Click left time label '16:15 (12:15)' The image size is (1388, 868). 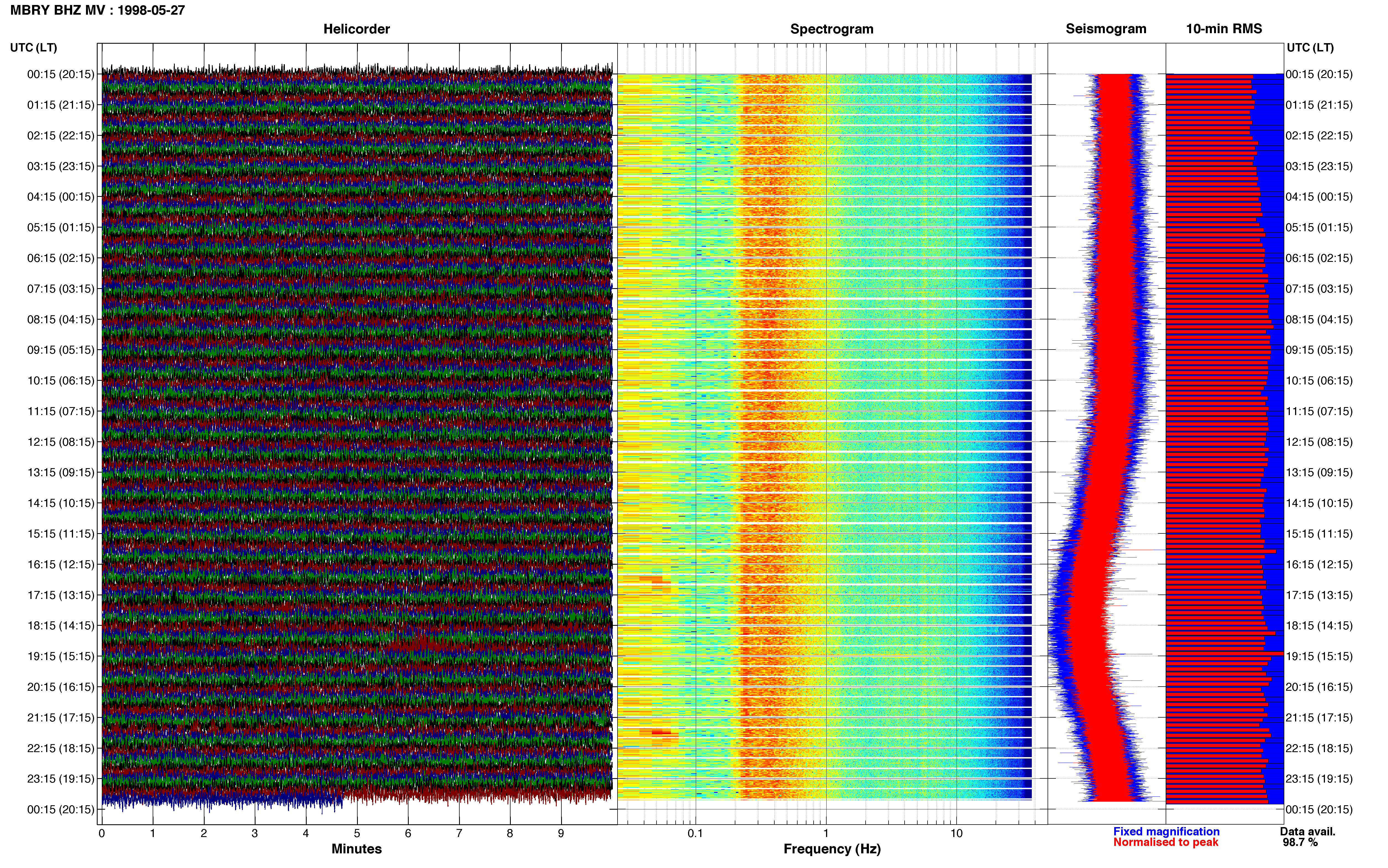[x=61, y=564]
